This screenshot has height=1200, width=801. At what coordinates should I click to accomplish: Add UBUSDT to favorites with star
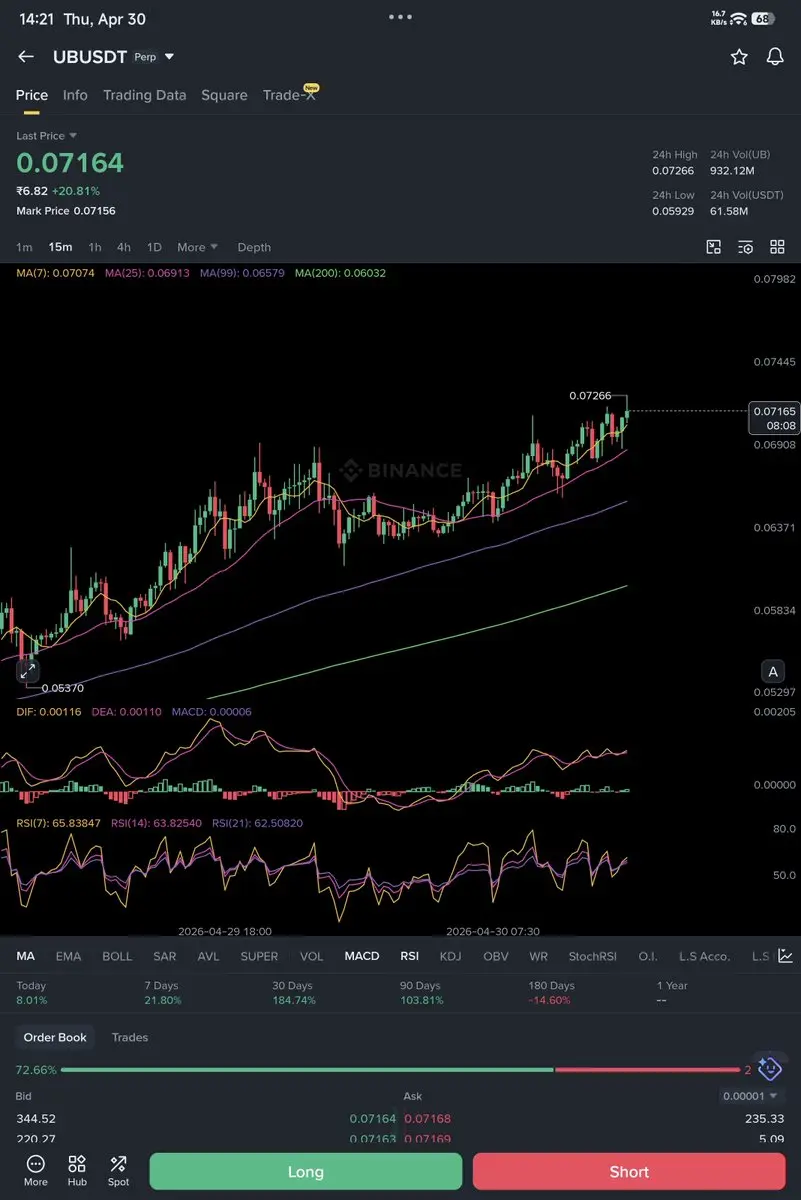(x=739, y=57)
